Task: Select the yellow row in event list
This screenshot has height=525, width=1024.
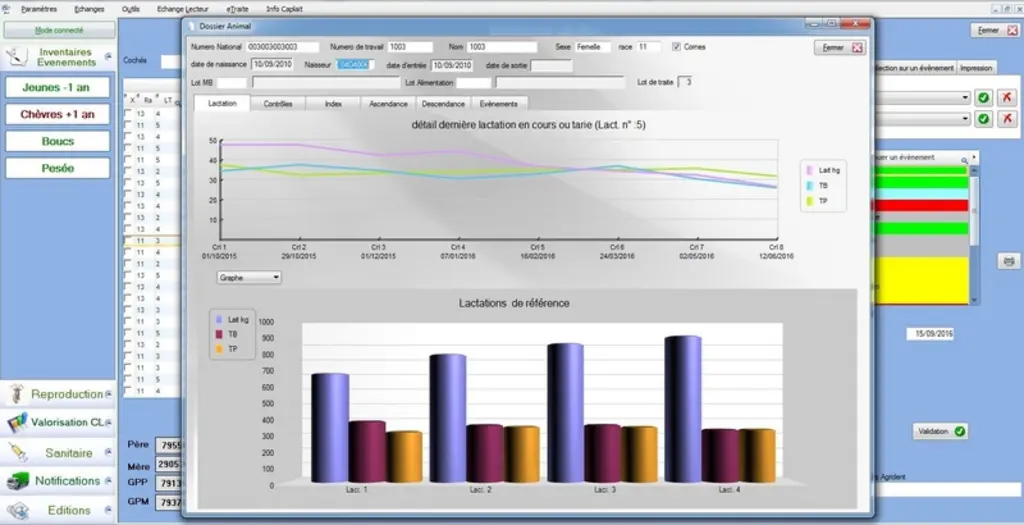Action: click(920, 279)
